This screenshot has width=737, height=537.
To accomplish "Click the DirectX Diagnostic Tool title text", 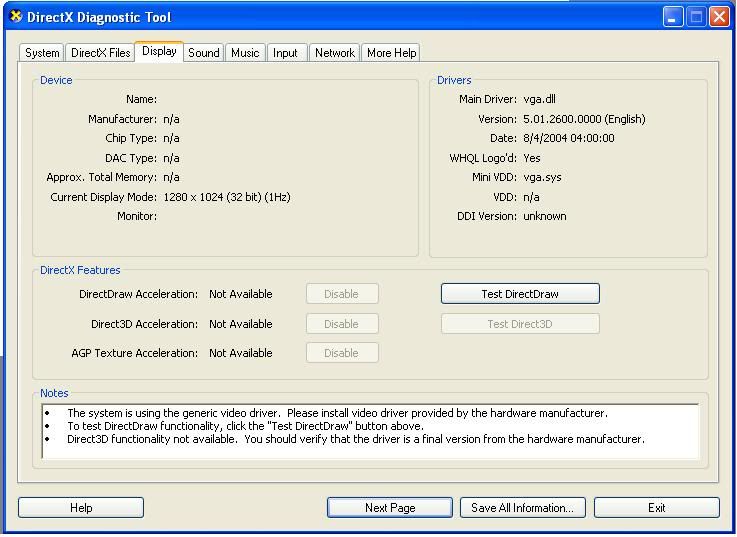I will (x=99, y=17).
